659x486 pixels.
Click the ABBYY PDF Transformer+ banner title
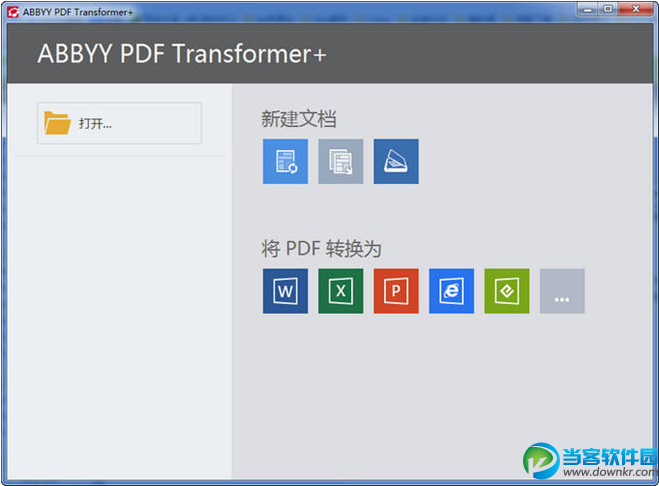[182, 54]
